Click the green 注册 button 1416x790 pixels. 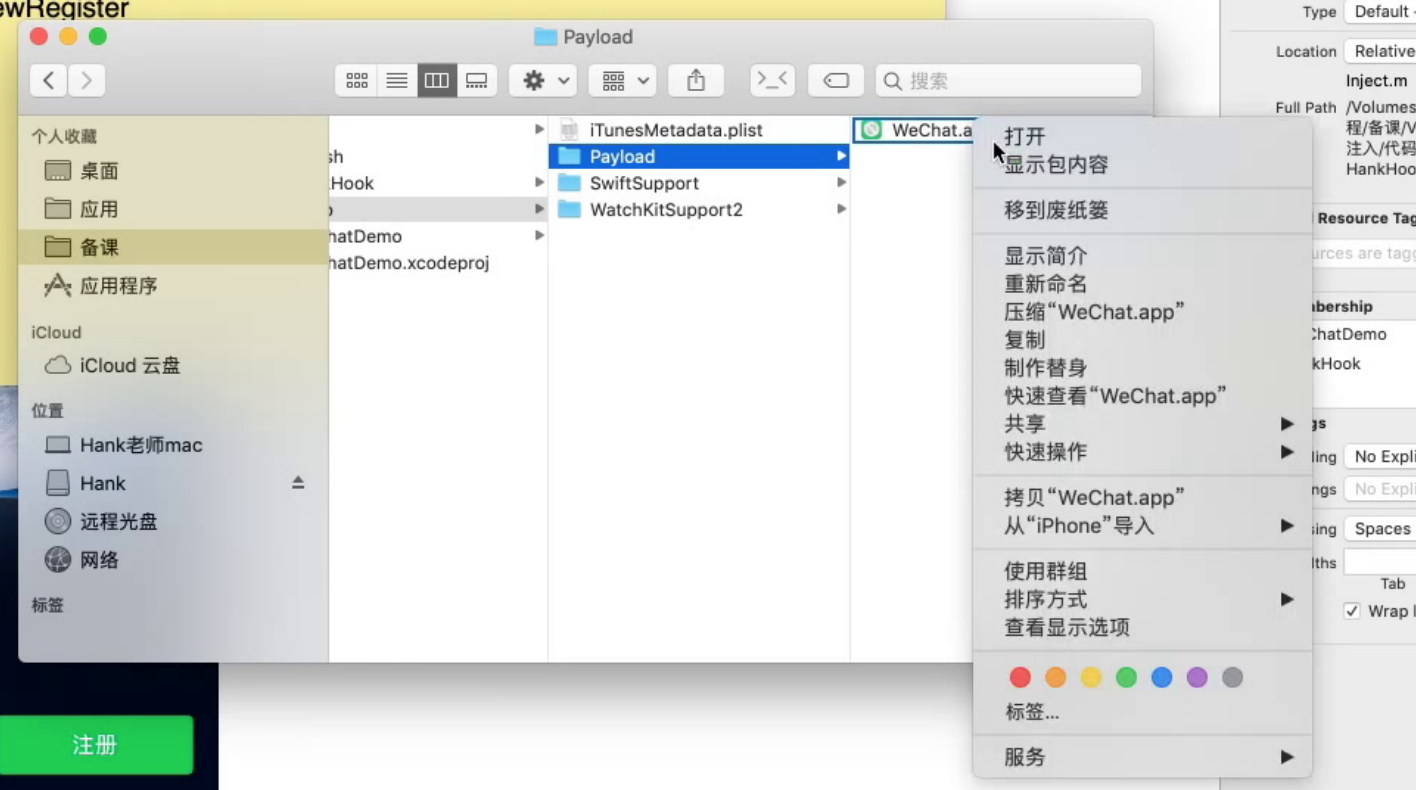coord(96,745)
